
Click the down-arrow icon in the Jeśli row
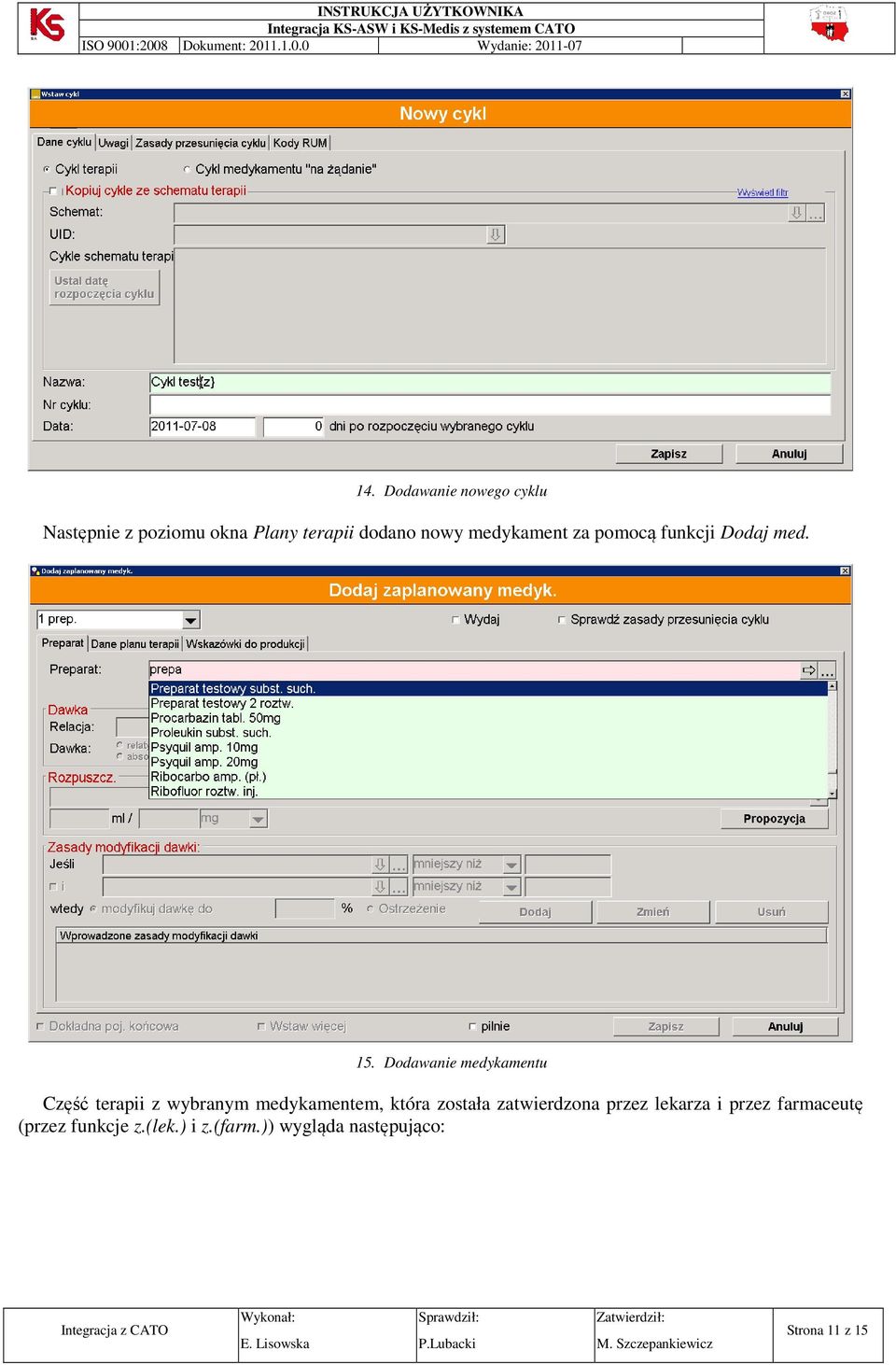[x=380, y=865]
